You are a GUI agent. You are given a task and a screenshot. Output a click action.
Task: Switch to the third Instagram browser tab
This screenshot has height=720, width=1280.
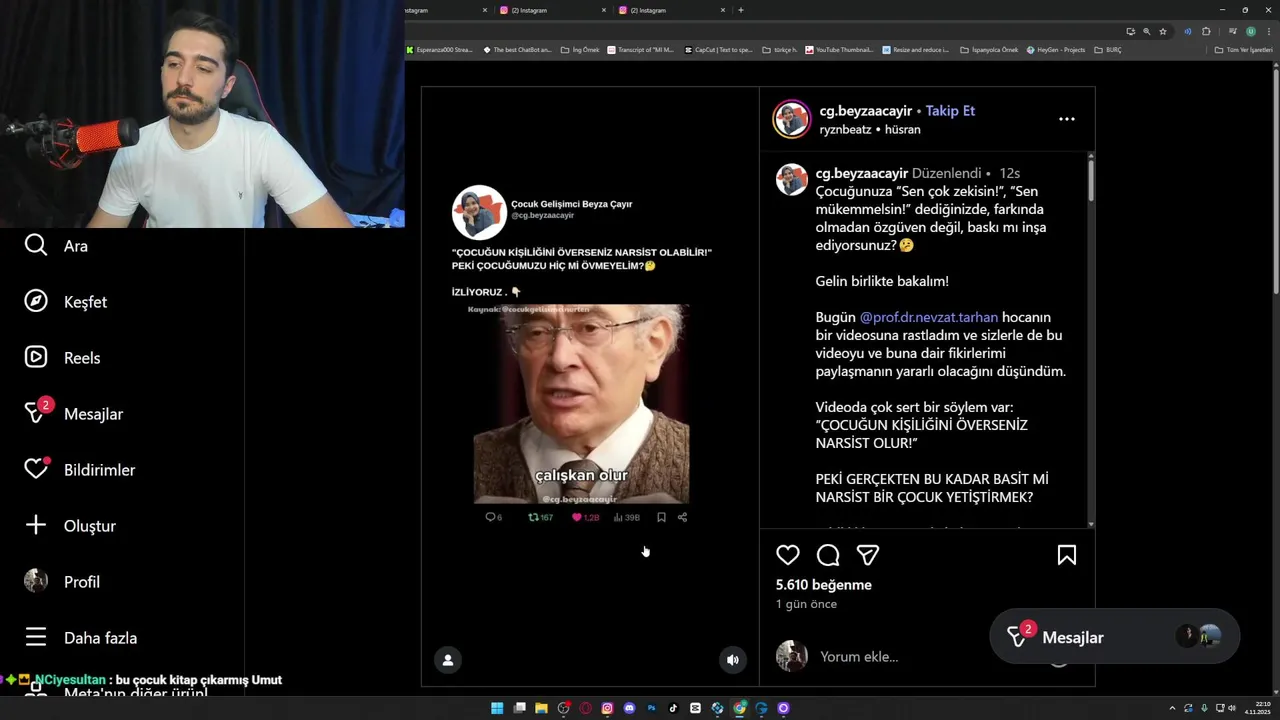pyautogui.click(x=672, y=10)
